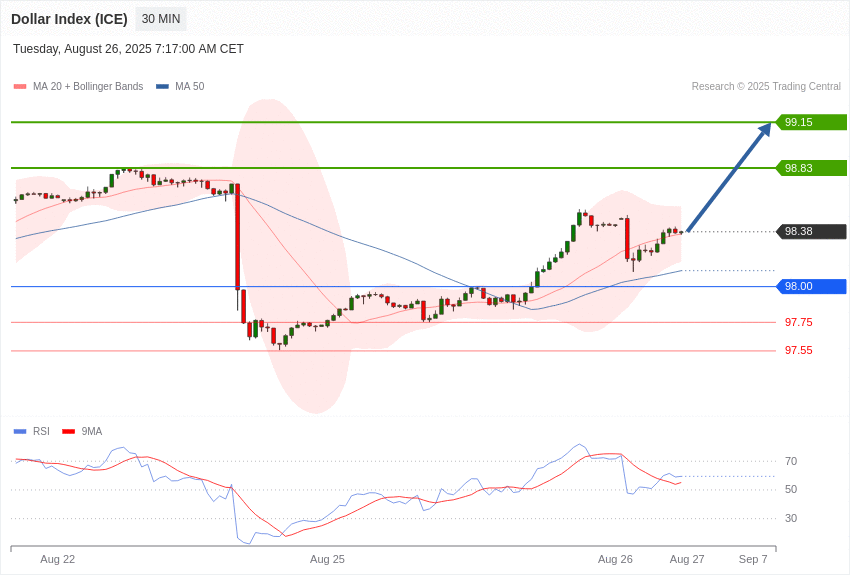Click the MA 50 legend label

click(189, 87)
